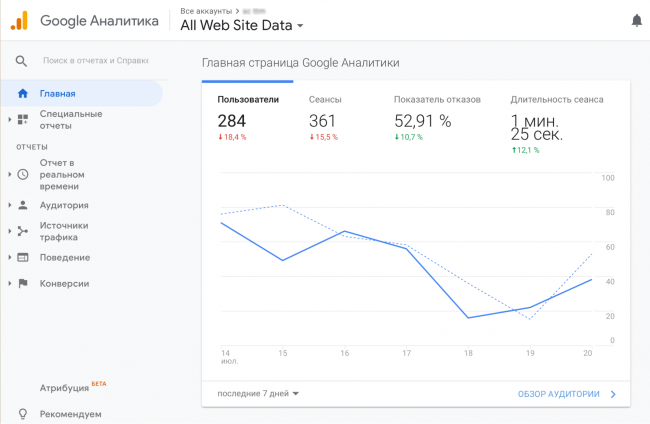The image size is (650, 424).
Task: Click the search magnifier icon
Action: pos(21,61)
